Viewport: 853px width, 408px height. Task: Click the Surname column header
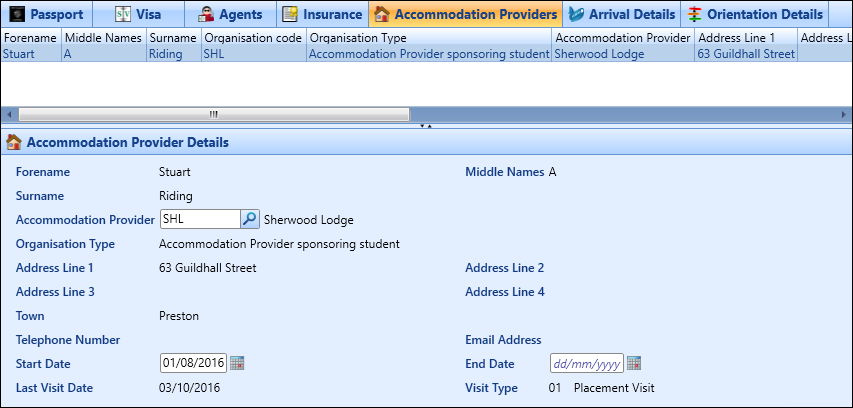click(173, 38)
